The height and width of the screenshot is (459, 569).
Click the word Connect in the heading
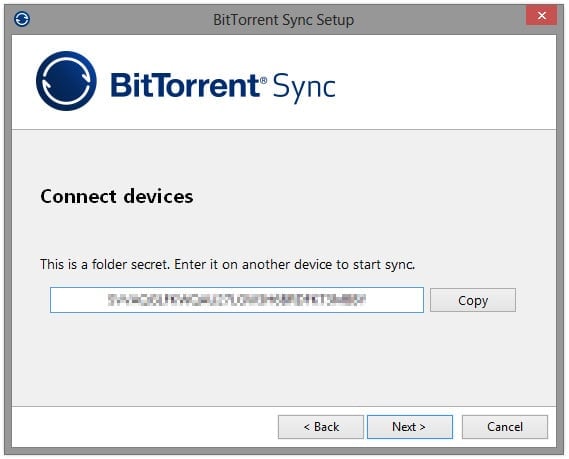(78, 196)
